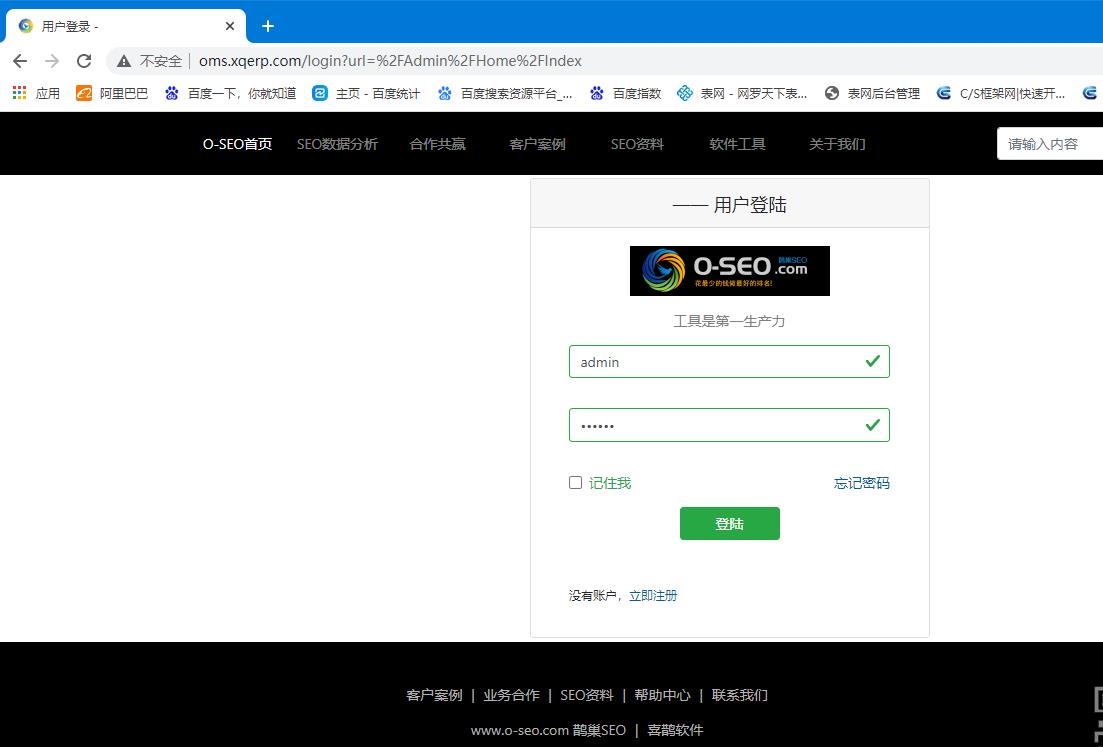
Task: Click the browser back arrow
Action: coord(20,60)
